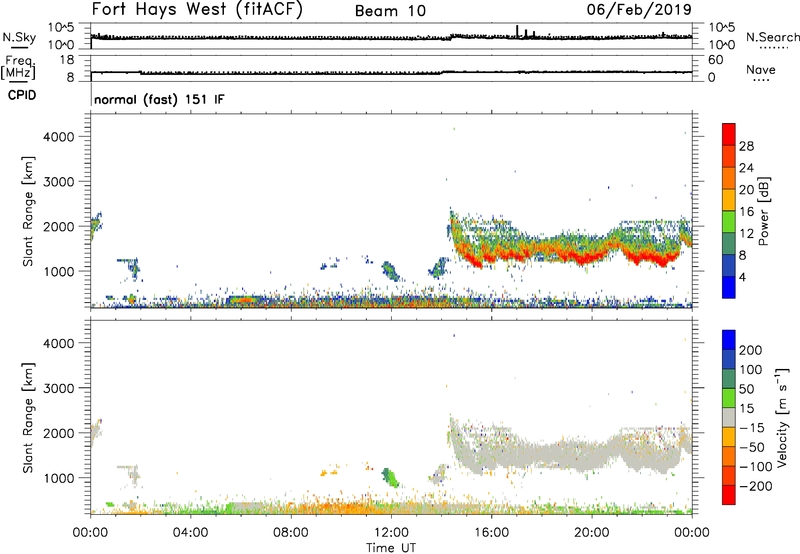Click 'Slant Range [km]' label of power panel

pyautogui.click(x=28, y=212)
